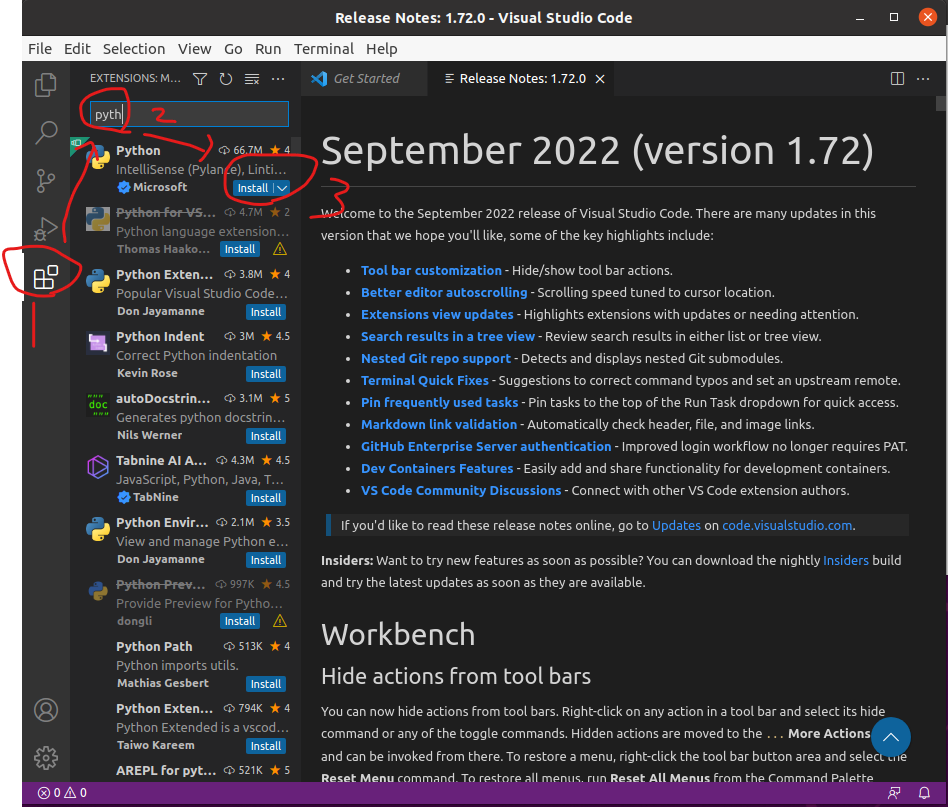Open Pin frequently used tasks link
Image resolution: width=948 pixels, height=807 pixels.
click(x=440, y=403)
